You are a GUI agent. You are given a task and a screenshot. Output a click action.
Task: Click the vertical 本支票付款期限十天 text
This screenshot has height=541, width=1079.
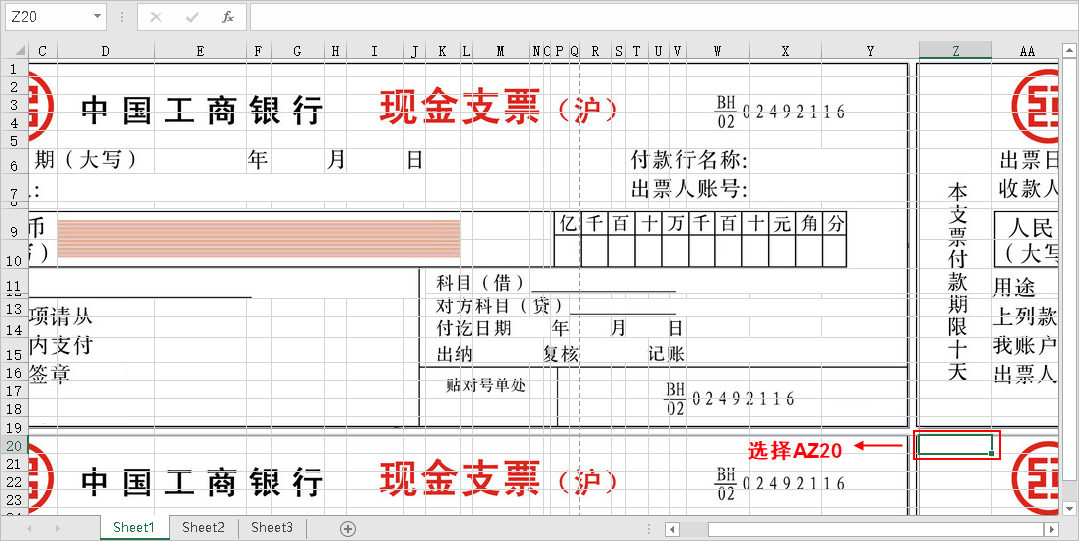pyautogui.click(x=957, y=282)
